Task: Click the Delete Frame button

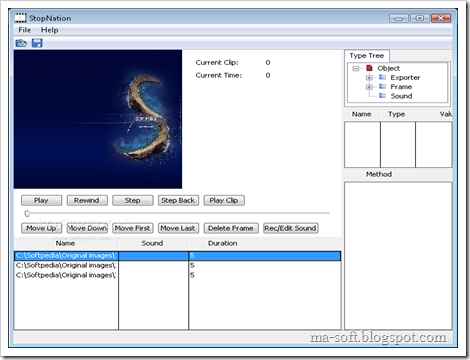Action: point(231,228)
